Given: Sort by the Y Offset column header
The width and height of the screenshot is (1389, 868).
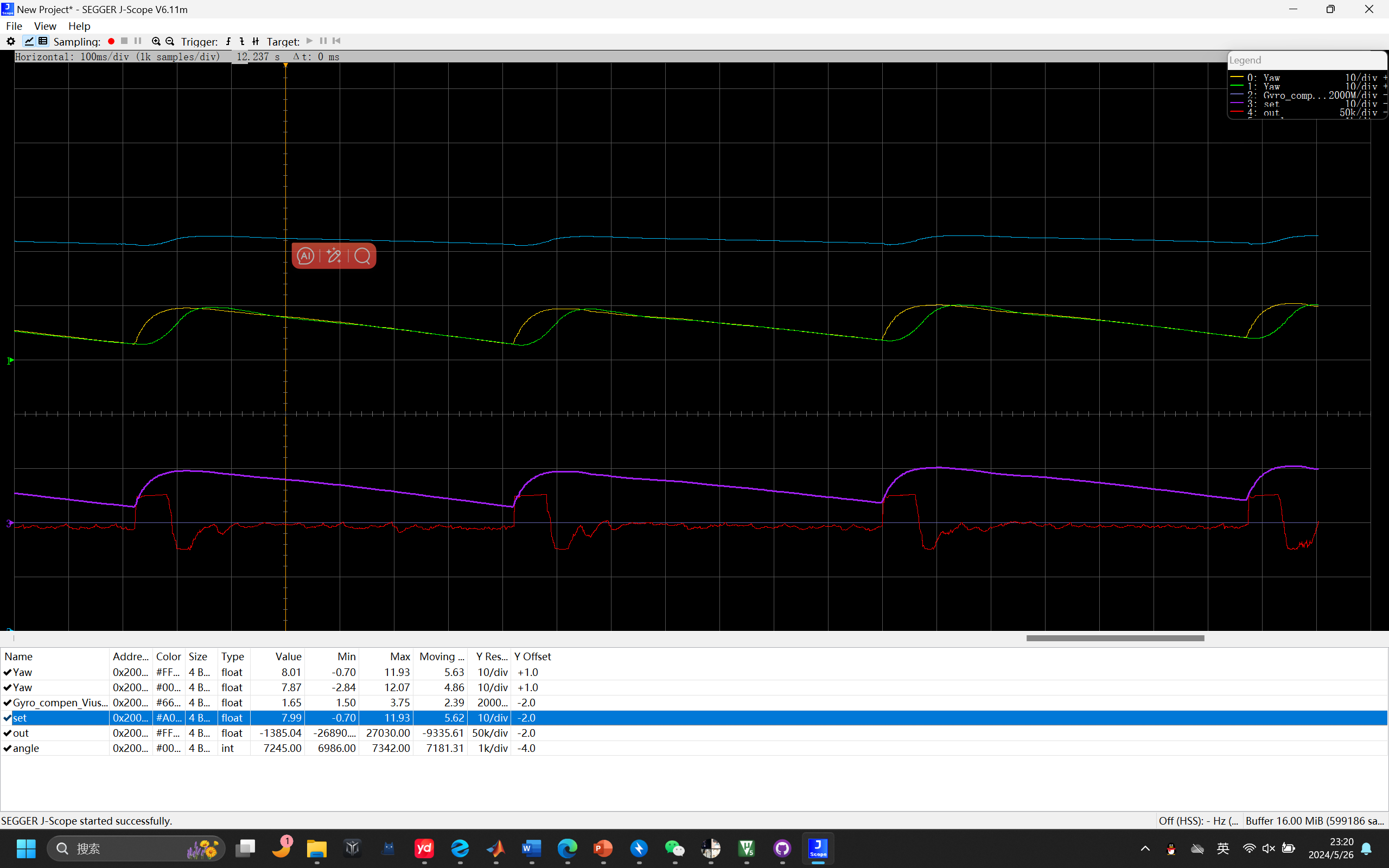Looking at the screenshot, I should coord(532,656).
